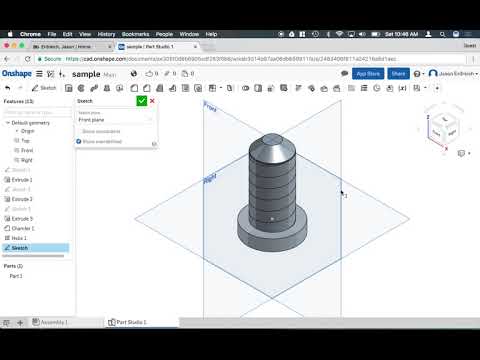This screenshot has width=480, height=360.
Task: Select Hole 1 in the feature list
Action: pyautogui.click(x=19, y=238)
